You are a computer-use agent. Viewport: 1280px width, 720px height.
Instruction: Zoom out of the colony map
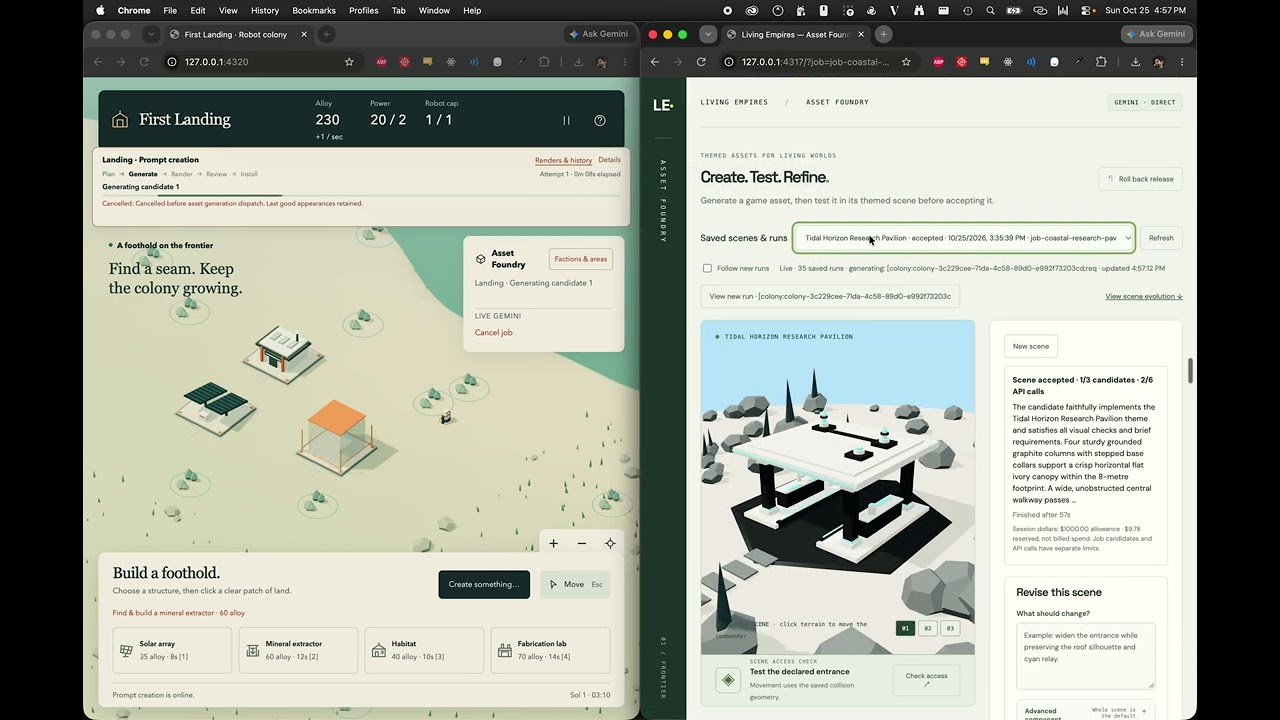click(x=582, y=543)
